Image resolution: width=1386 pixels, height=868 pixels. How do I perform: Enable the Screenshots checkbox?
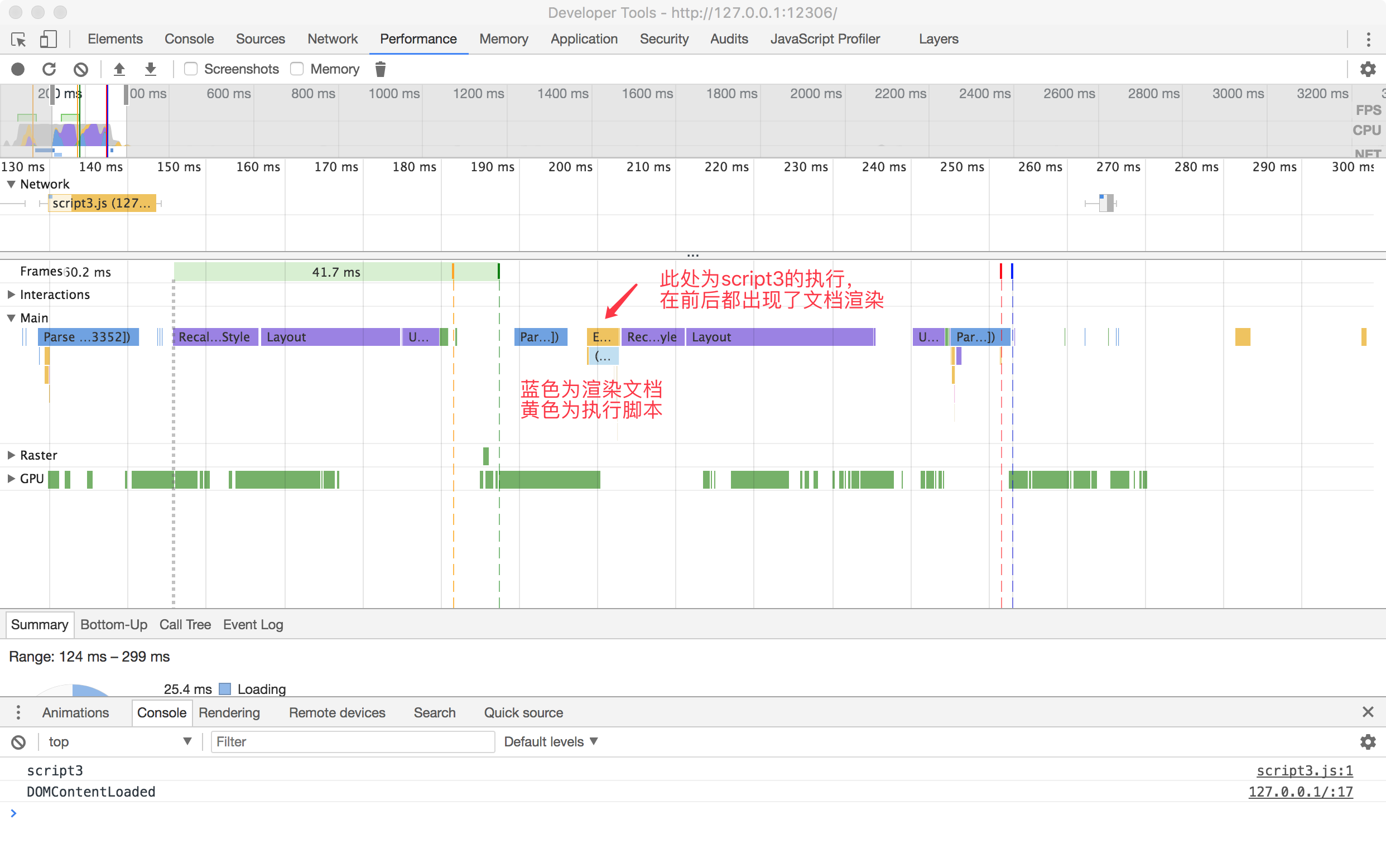point(191,69)
